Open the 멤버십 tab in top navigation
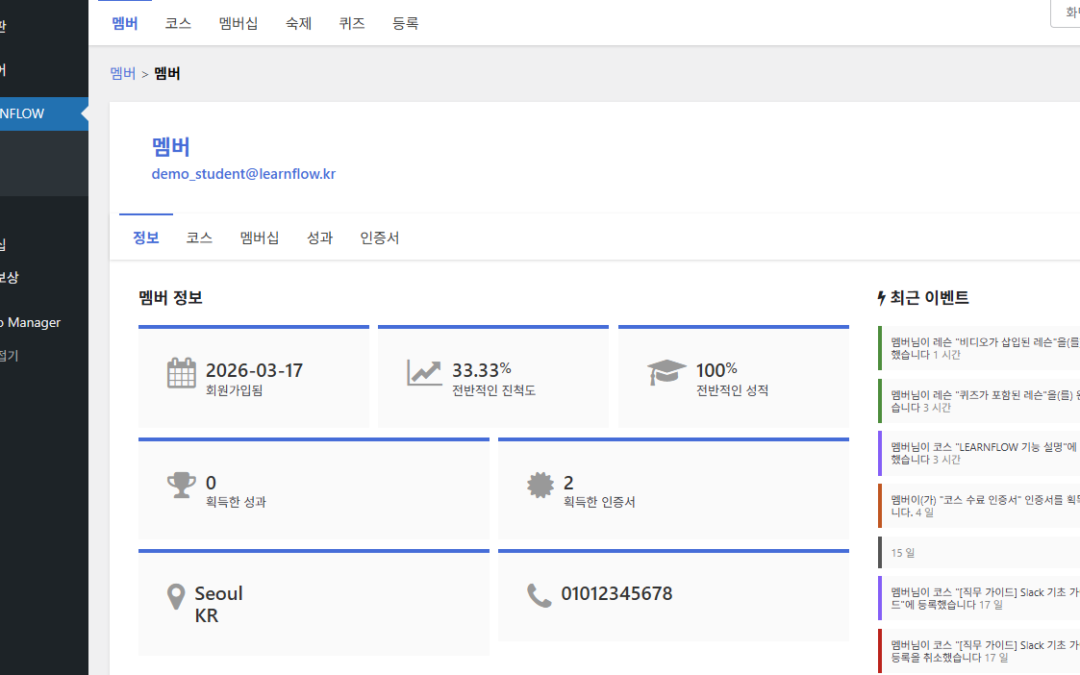The image size is (1080, 675). click(x=238, y=23)
